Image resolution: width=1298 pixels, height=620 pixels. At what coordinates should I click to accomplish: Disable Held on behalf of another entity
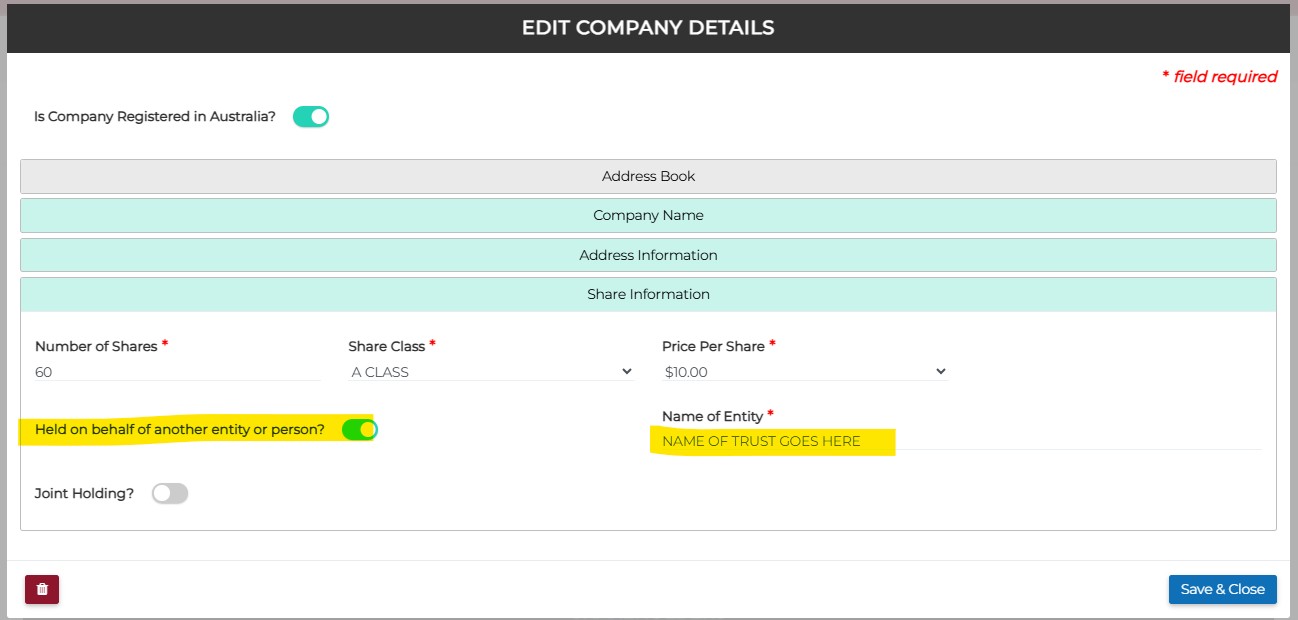point(359,430)
